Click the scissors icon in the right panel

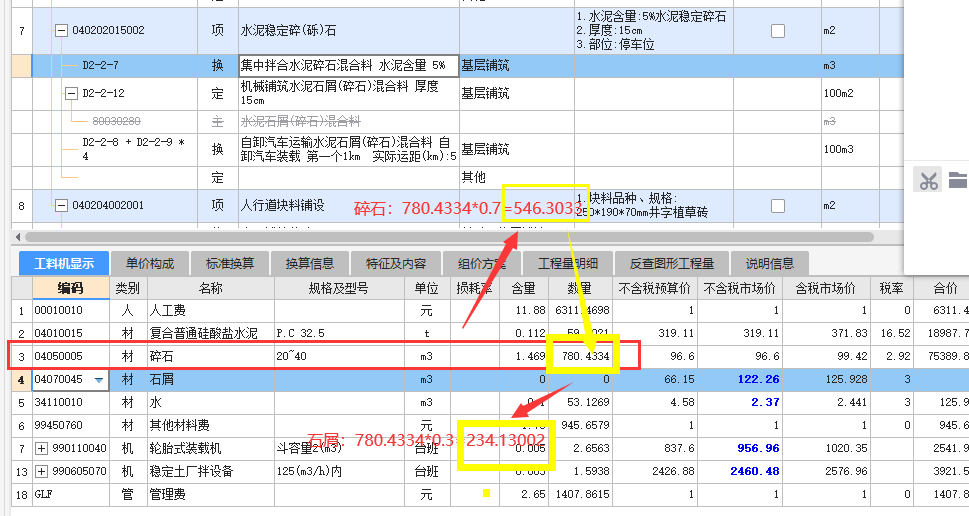click(928, 181)
